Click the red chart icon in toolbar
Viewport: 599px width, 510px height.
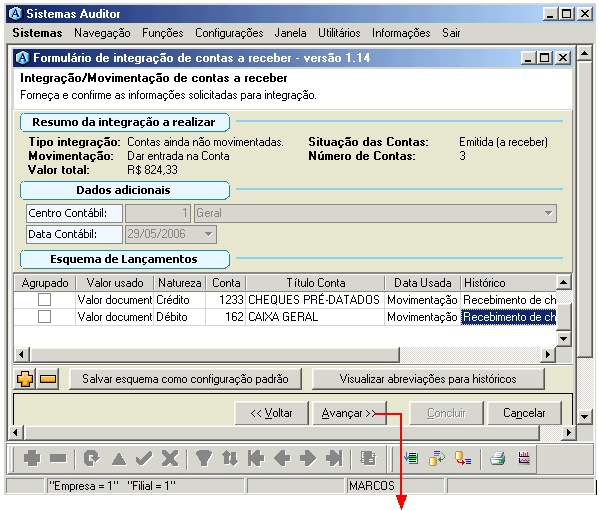coord(524,458)
